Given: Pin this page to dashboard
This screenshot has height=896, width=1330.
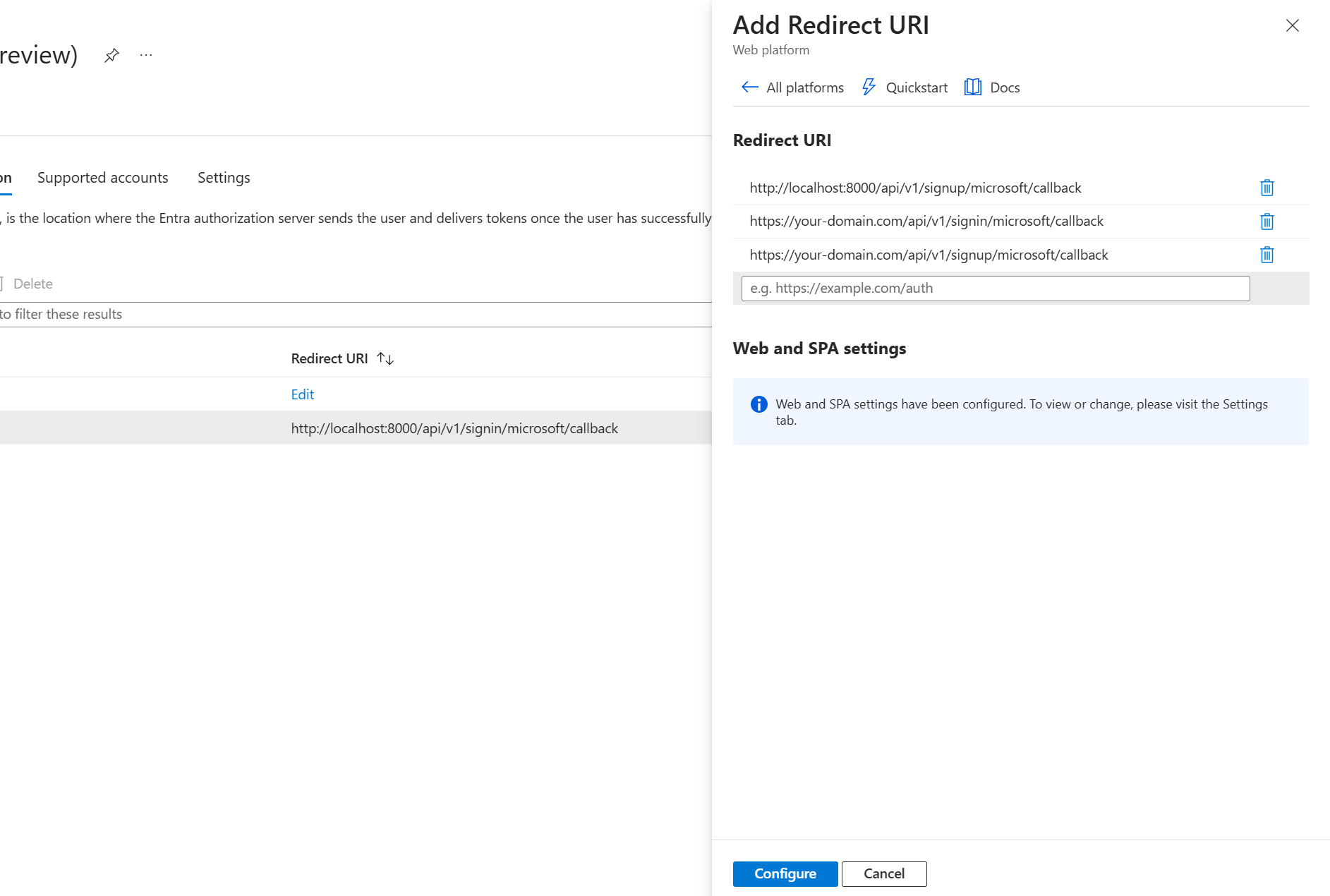Looking at the screenshot, I should click(111, 55).
